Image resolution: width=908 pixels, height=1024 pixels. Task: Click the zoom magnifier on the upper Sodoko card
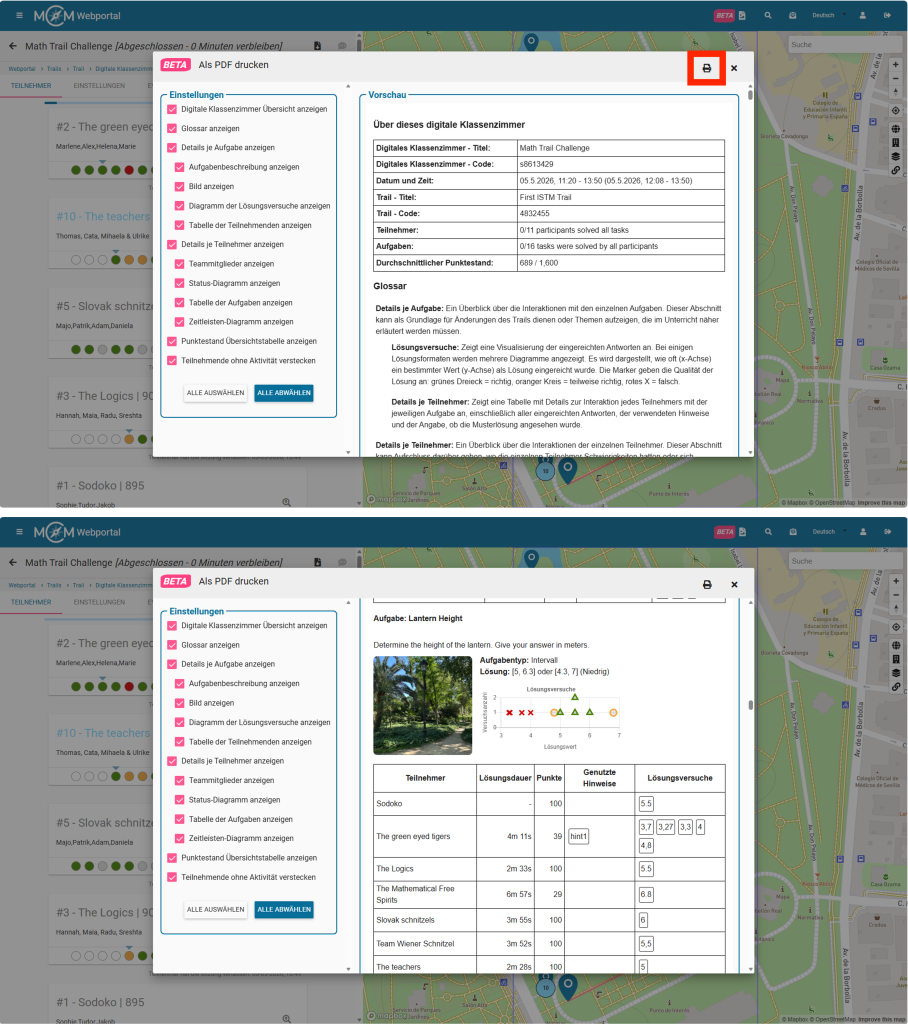(286, 502)
